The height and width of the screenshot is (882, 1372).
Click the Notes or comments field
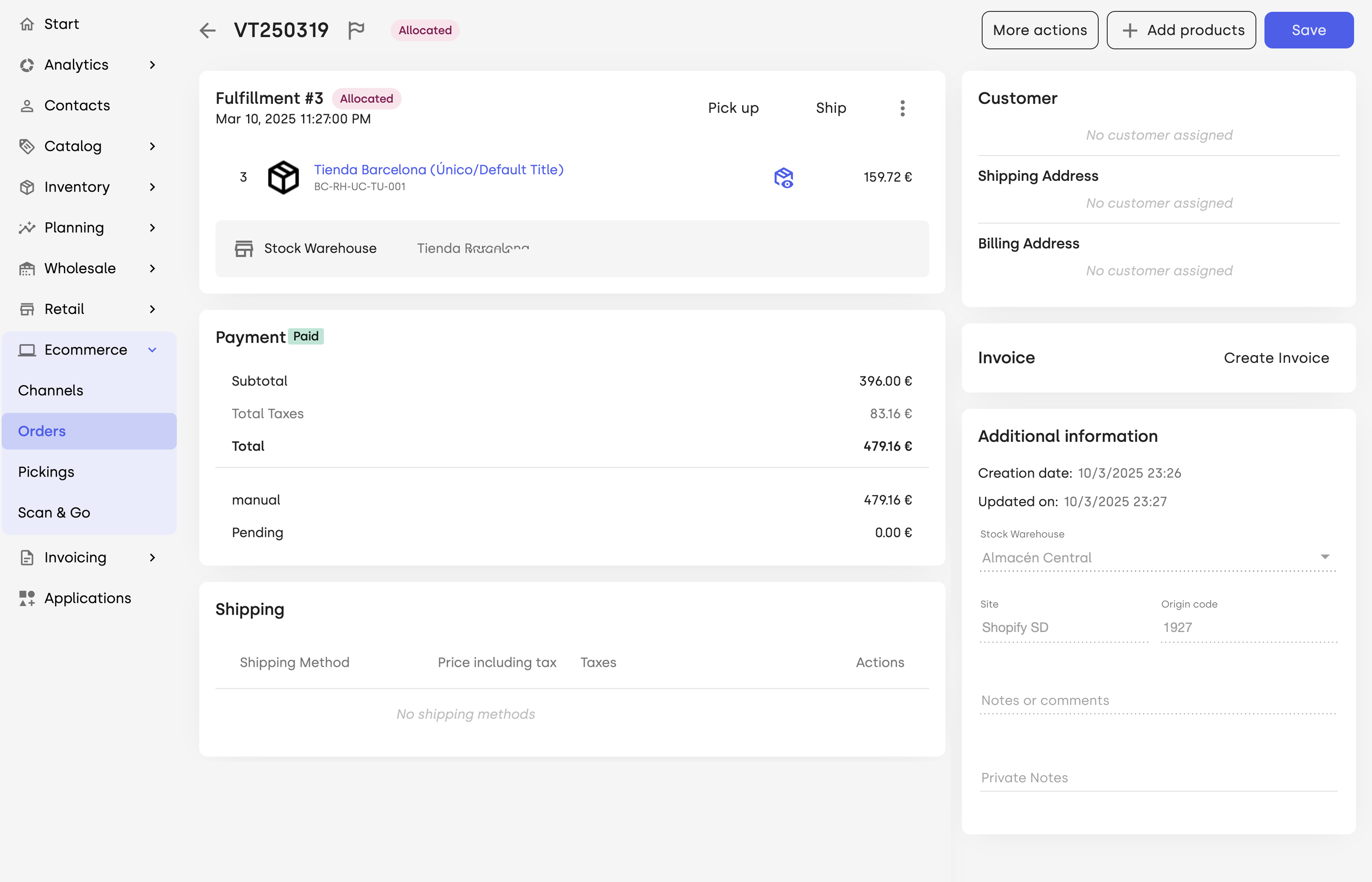[1158, 700]
